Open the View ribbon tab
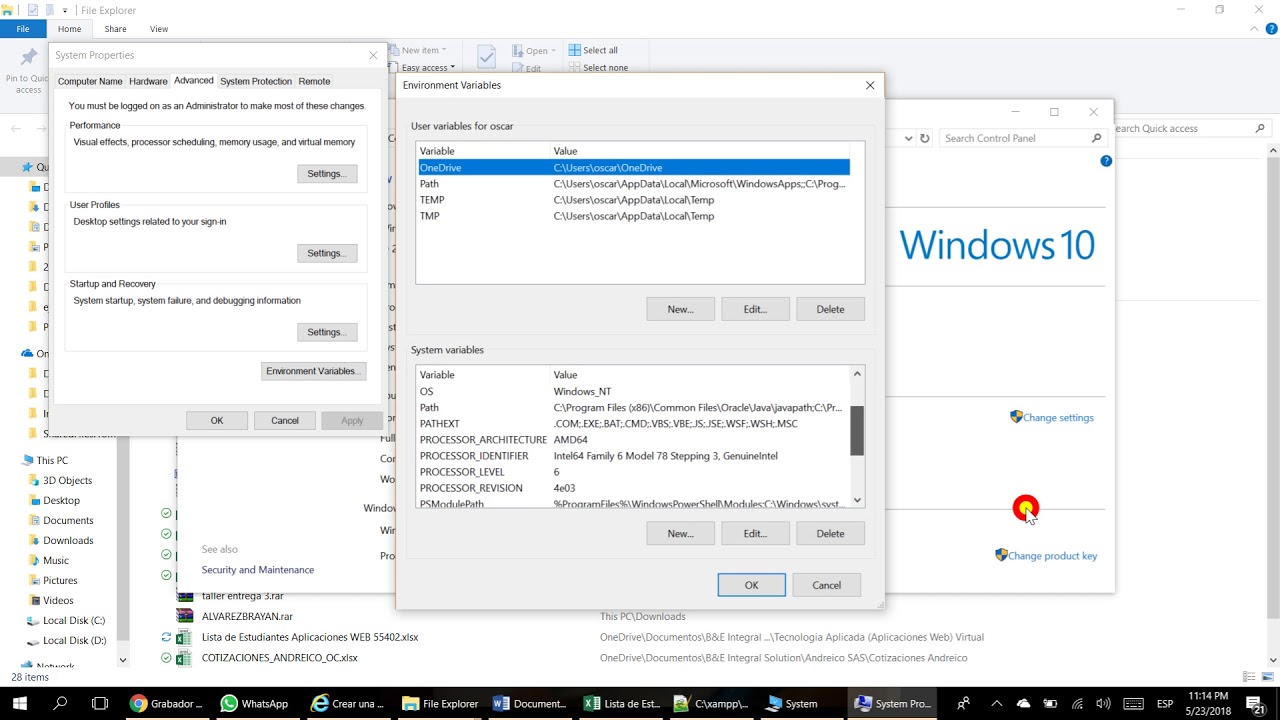Viewport: 1280px width, 720px height. point(159,29)
